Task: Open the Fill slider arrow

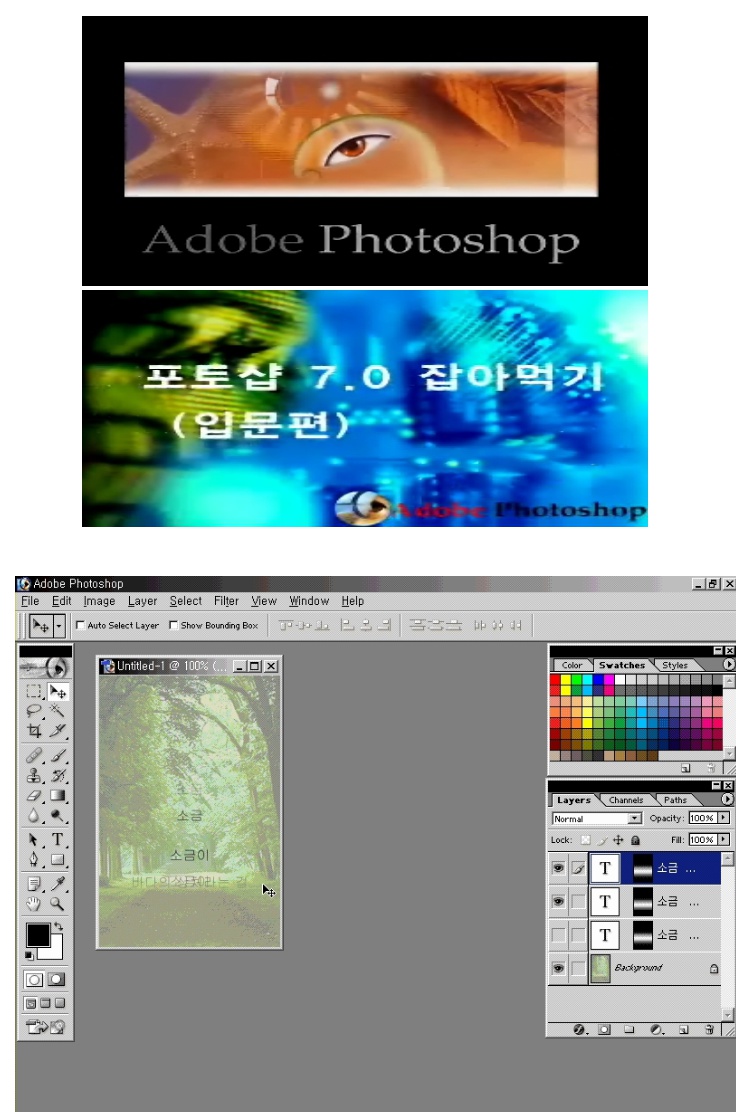Action: point(723,840)
